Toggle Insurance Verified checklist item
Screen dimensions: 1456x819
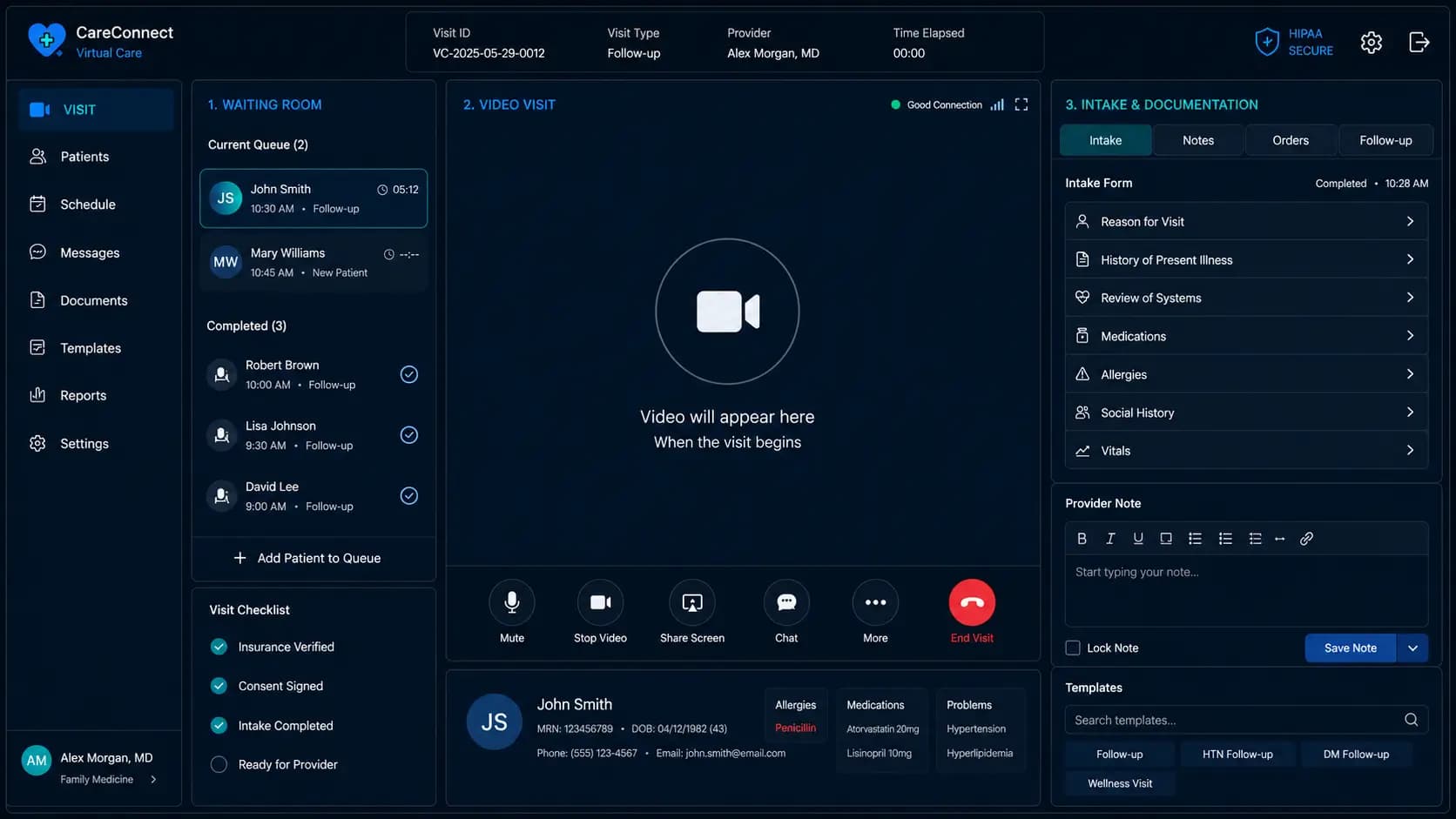point(219,647)
